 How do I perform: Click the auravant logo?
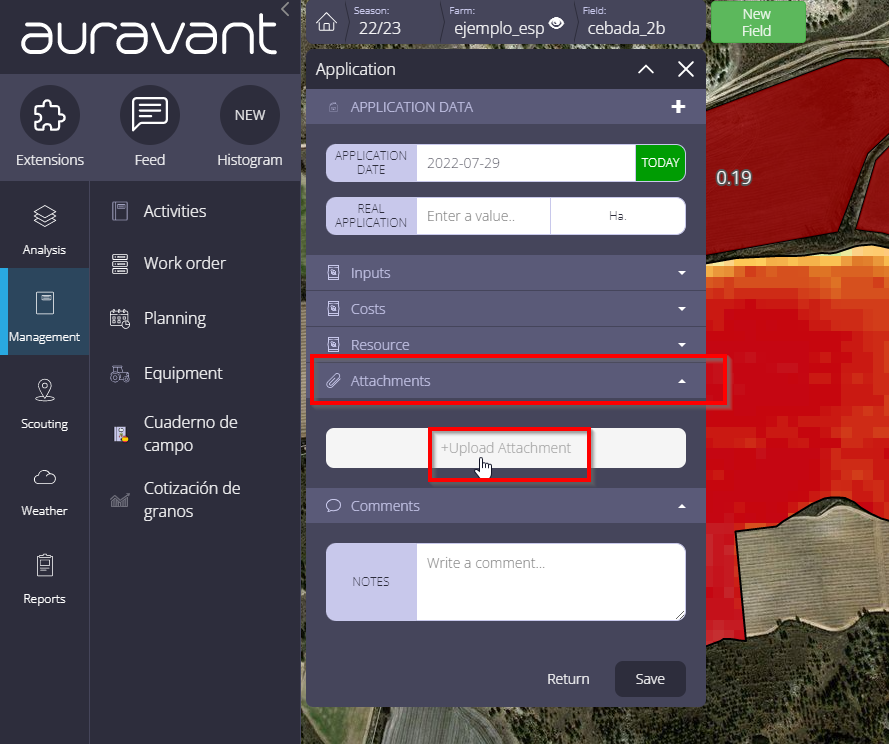149,35
